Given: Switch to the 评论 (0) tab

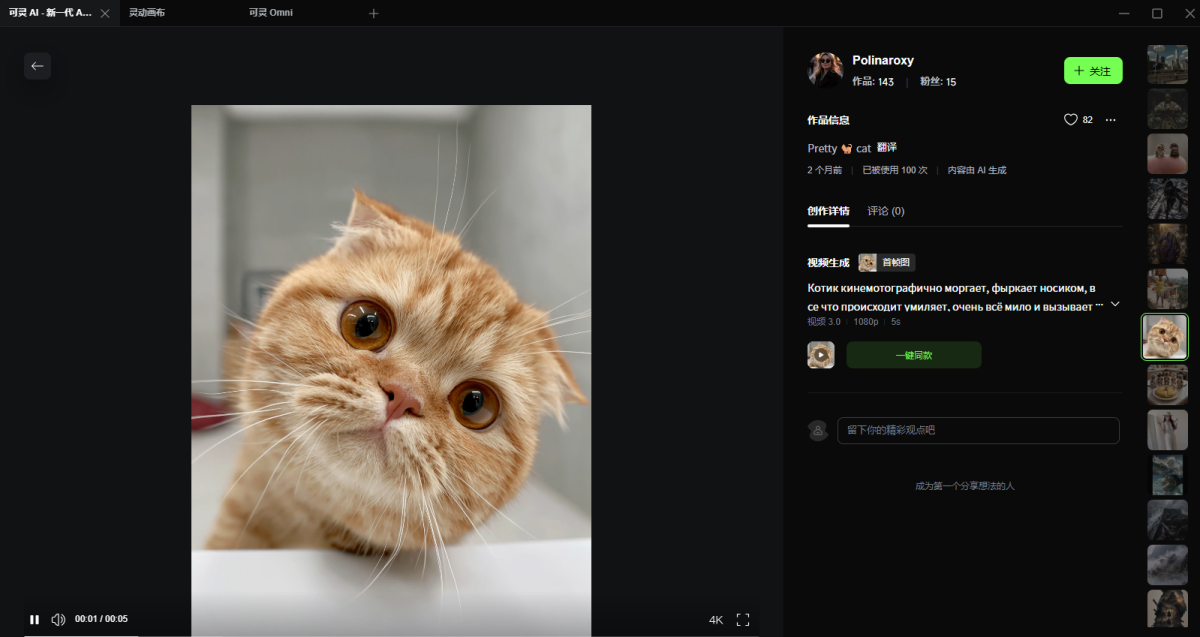Looking at the screenshot, I should [x=886, y=211].
